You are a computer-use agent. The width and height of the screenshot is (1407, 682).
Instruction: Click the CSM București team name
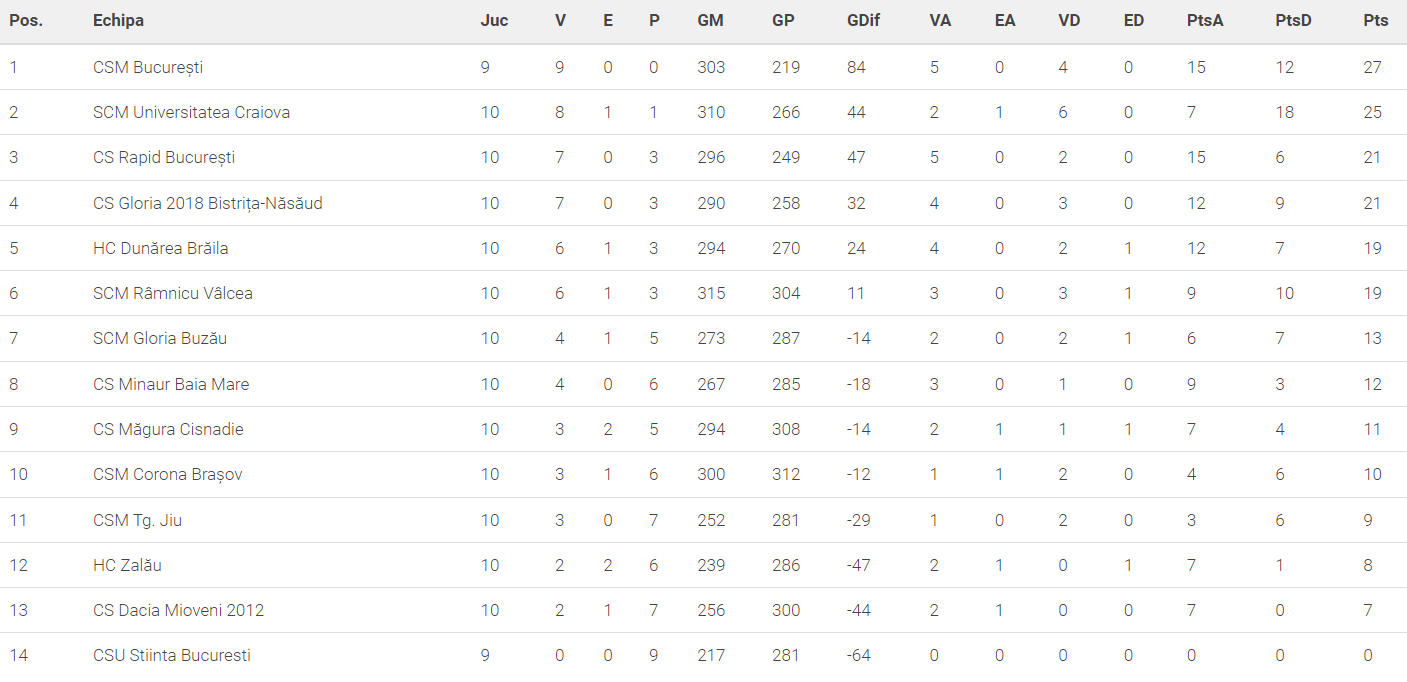coord(148,67)
